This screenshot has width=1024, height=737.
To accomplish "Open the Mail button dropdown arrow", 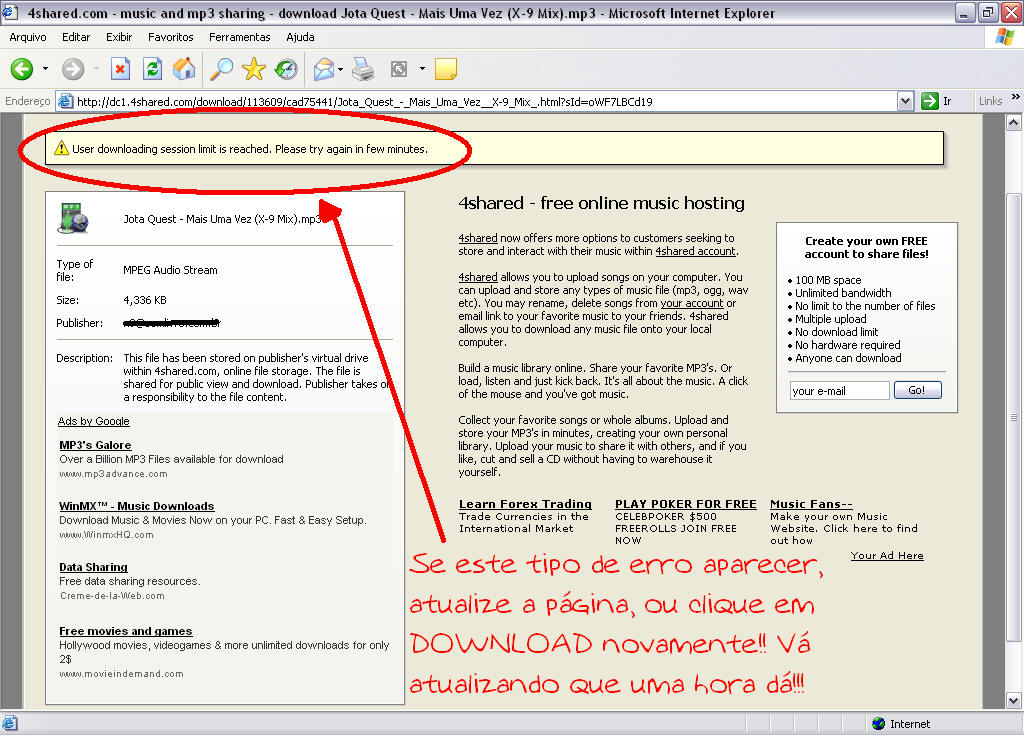I will pyautogui.click(x=340, y=69).
